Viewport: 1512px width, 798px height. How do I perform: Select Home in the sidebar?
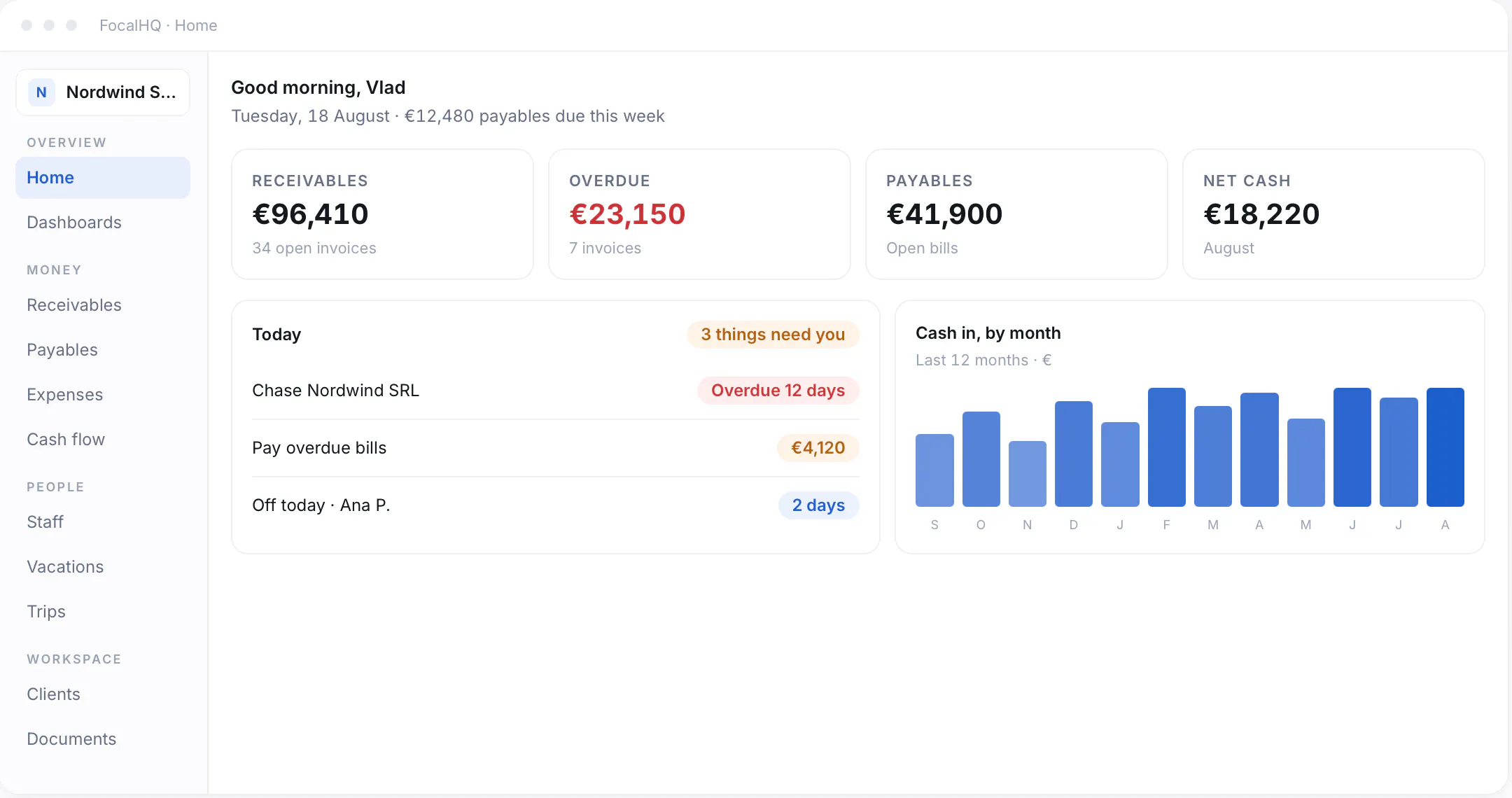coord(103,178)
